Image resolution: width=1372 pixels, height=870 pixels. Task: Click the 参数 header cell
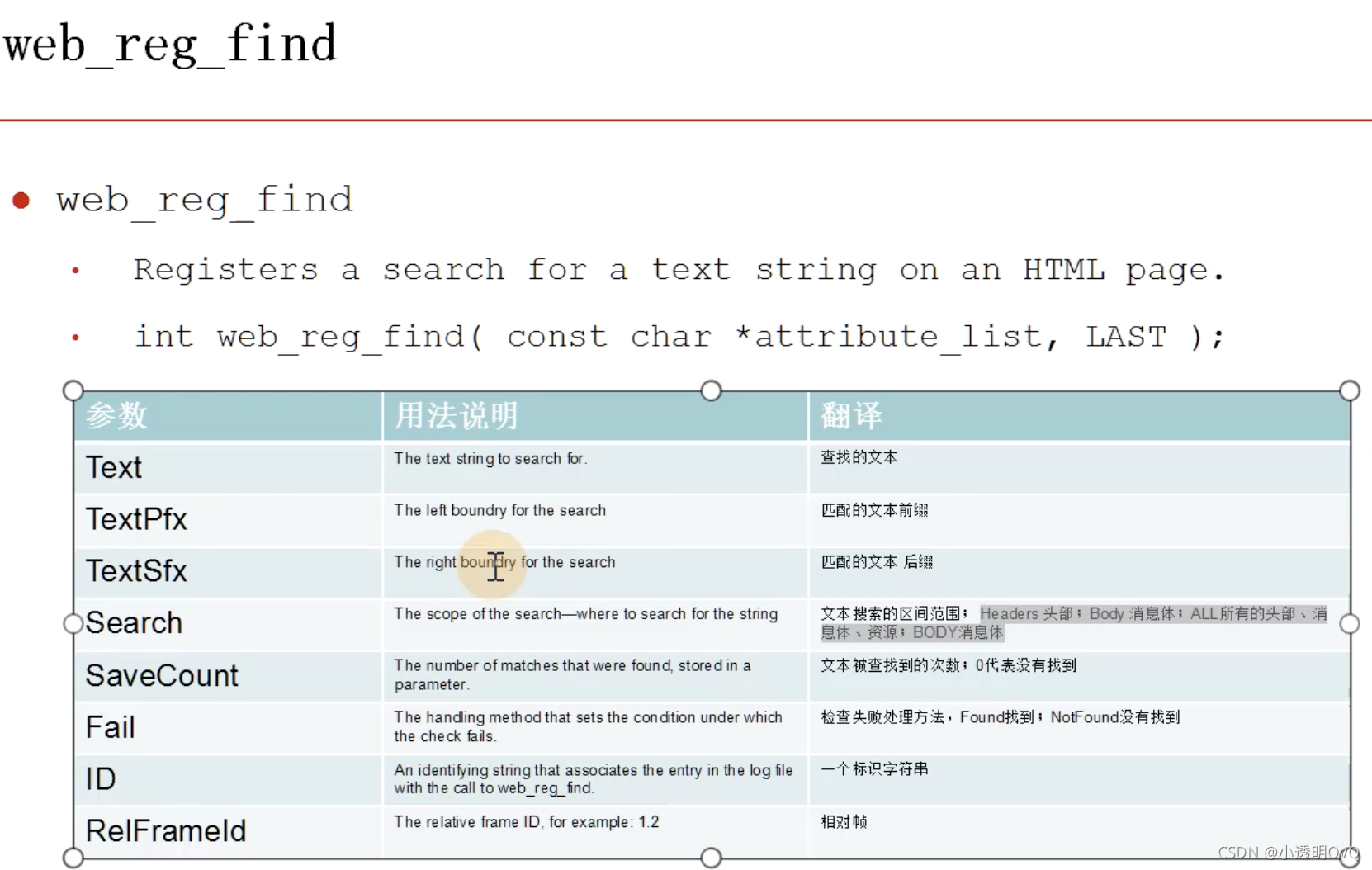pos(229,416)
